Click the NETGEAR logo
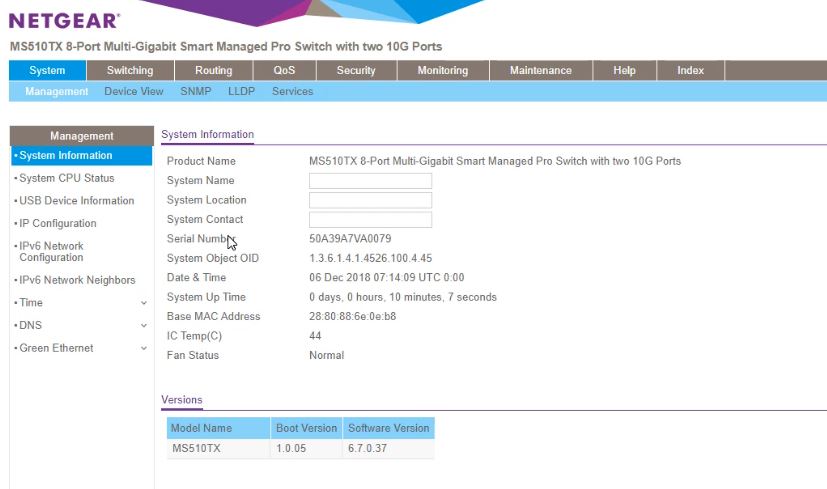This screenshot has height=489, width=827. point(64,21)
